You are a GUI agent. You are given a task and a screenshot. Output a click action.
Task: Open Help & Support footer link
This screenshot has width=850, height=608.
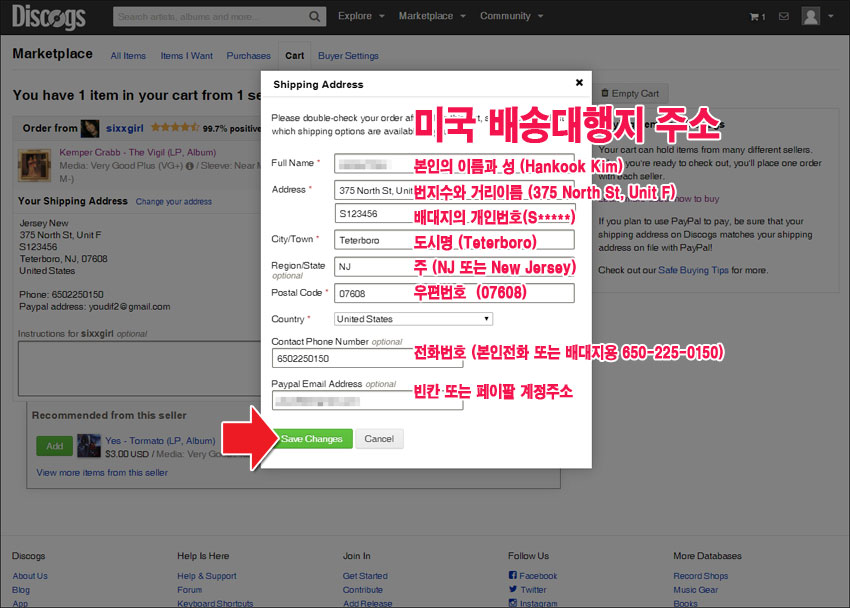pyautogui.click(x=207, y=575)
